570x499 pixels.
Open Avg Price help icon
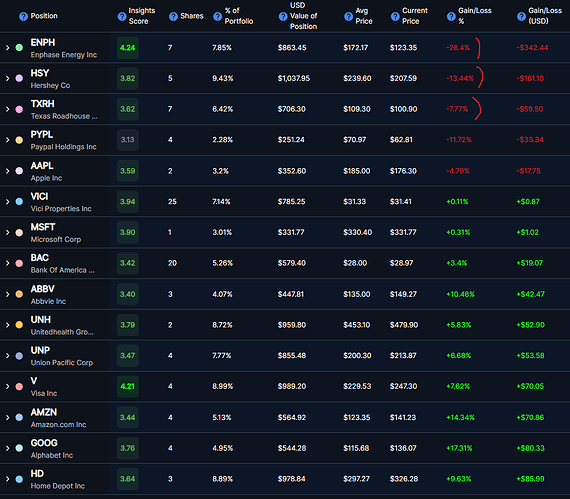click(x=348, y=16)
